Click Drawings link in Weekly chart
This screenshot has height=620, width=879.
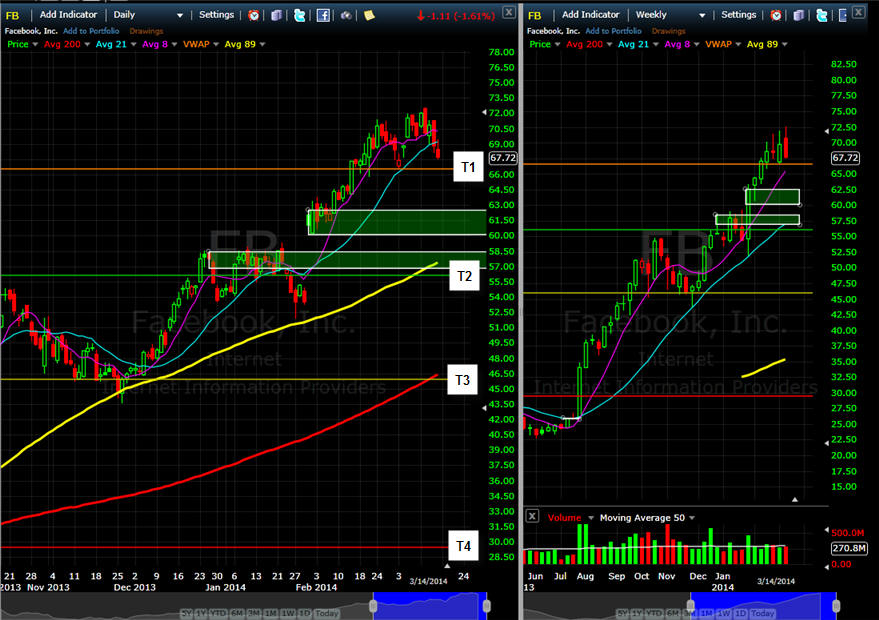(x=668, y=31)
